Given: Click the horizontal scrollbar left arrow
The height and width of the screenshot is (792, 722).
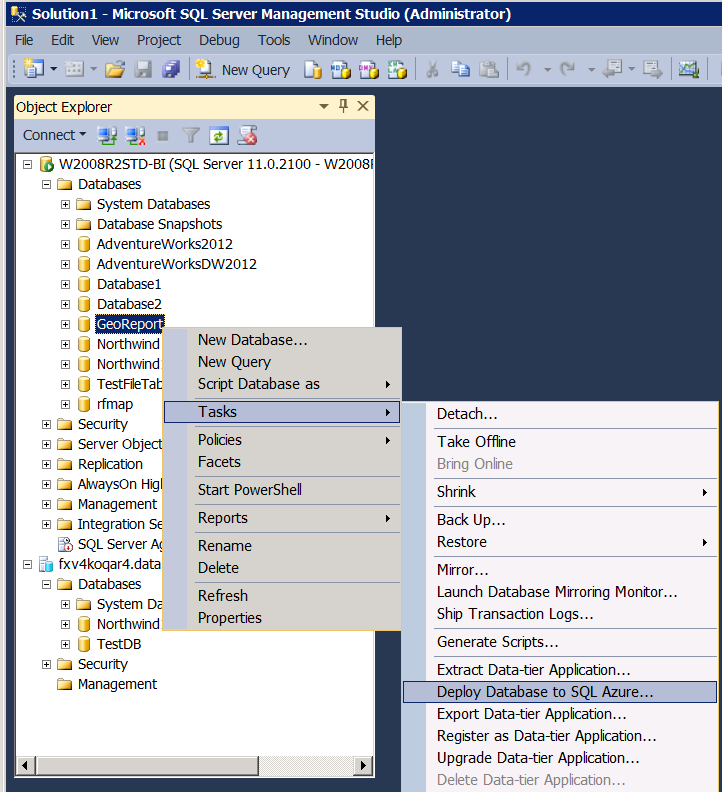Looking at the screenshot, I should tap(25, 765).
